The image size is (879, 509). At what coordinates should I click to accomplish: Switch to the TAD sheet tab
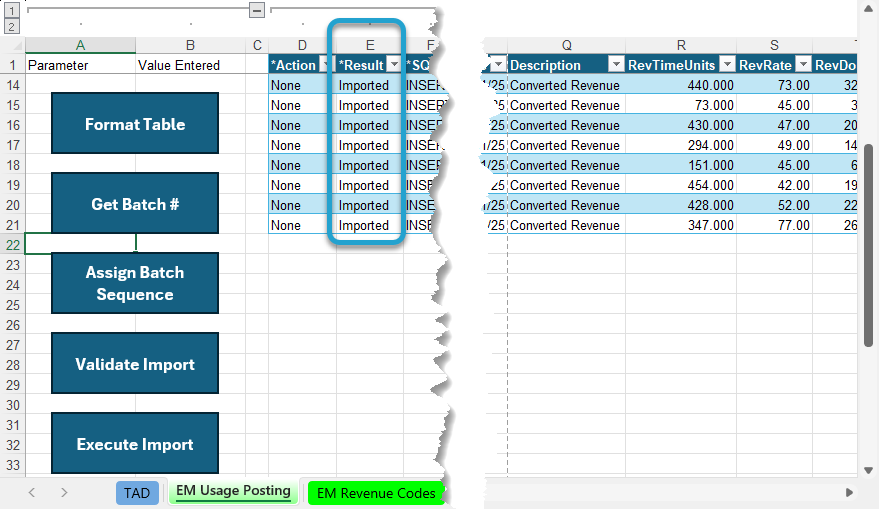[137, 493]
